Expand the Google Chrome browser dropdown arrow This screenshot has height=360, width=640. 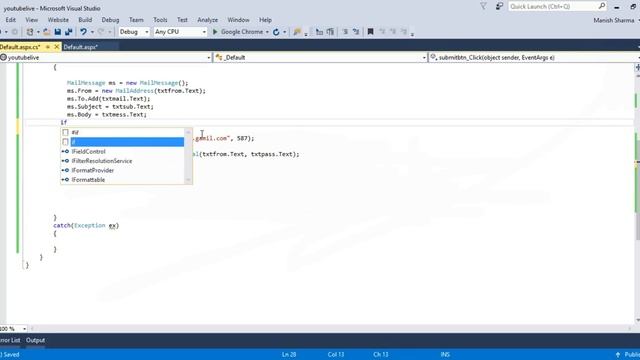click(x=267, y=32)
